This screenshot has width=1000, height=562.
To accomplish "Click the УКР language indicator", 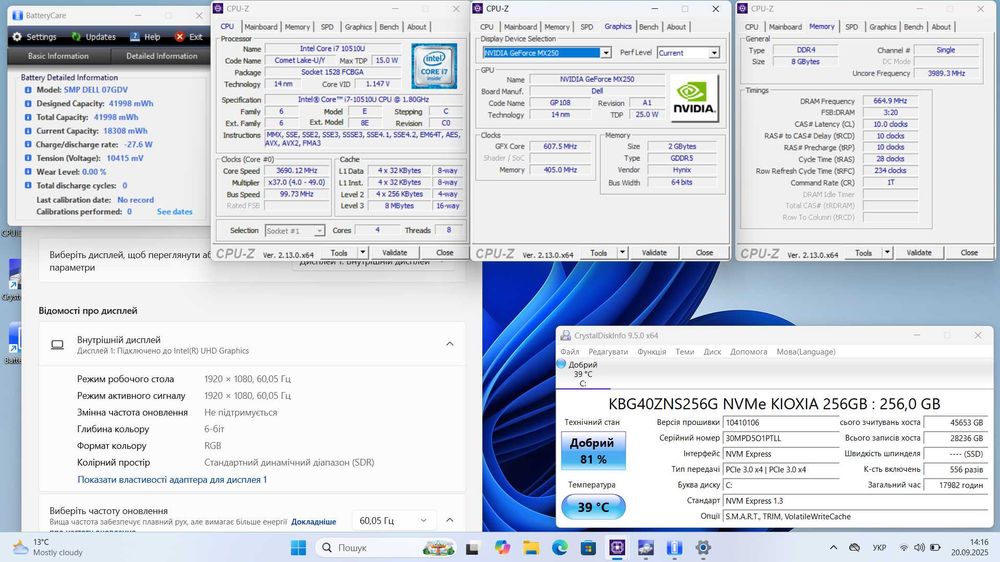I will pyautogui.click(x=879, y=547).
